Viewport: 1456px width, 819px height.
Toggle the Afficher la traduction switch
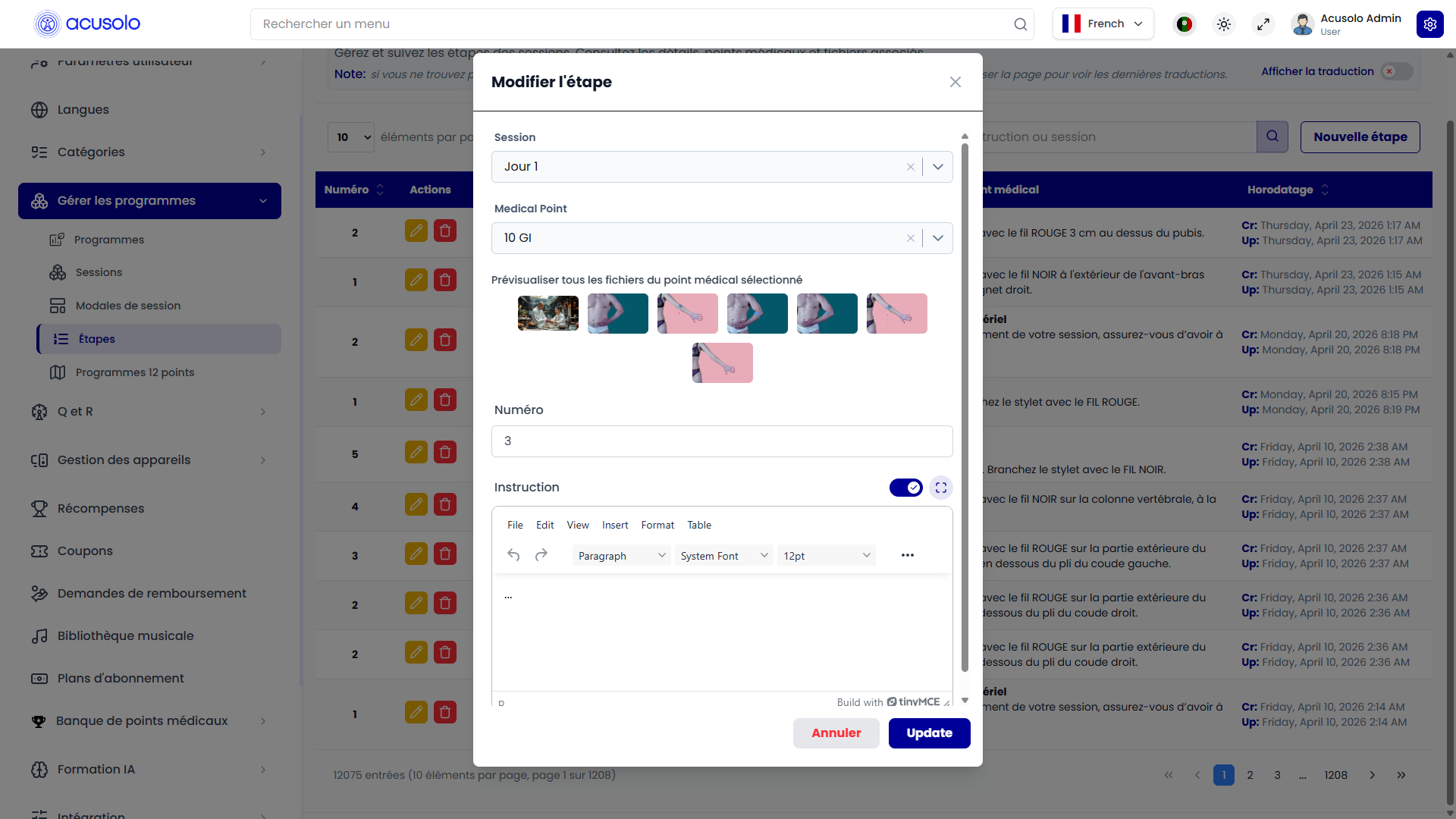(x=1396, y=71)
